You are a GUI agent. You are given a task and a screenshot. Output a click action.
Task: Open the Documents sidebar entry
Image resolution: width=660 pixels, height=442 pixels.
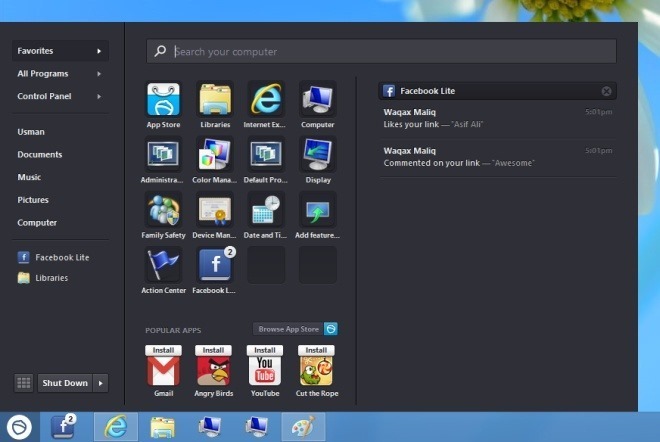click(40, 155)
